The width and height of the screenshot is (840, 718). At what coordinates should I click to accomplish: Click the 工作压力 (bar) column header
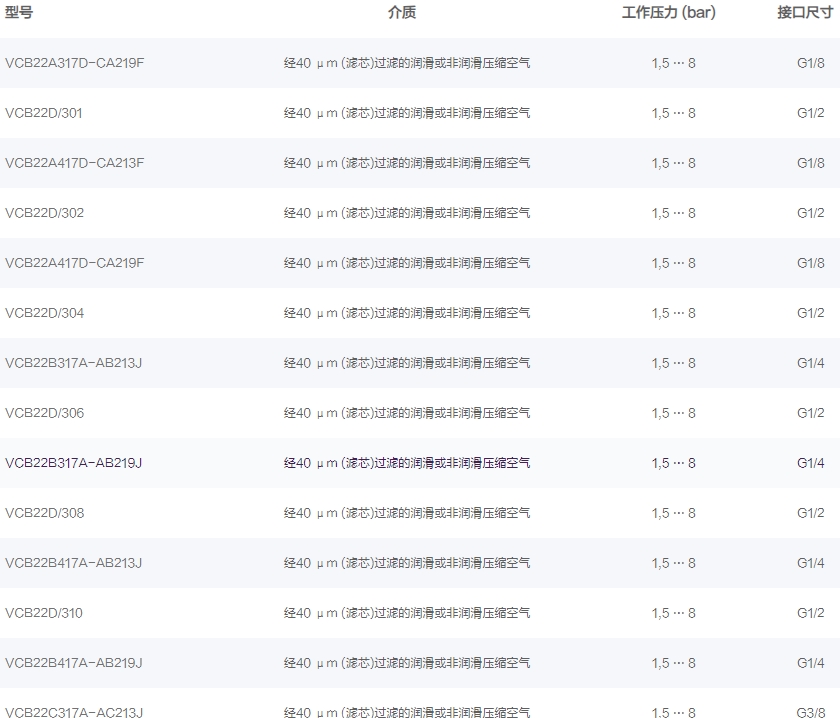669,12
